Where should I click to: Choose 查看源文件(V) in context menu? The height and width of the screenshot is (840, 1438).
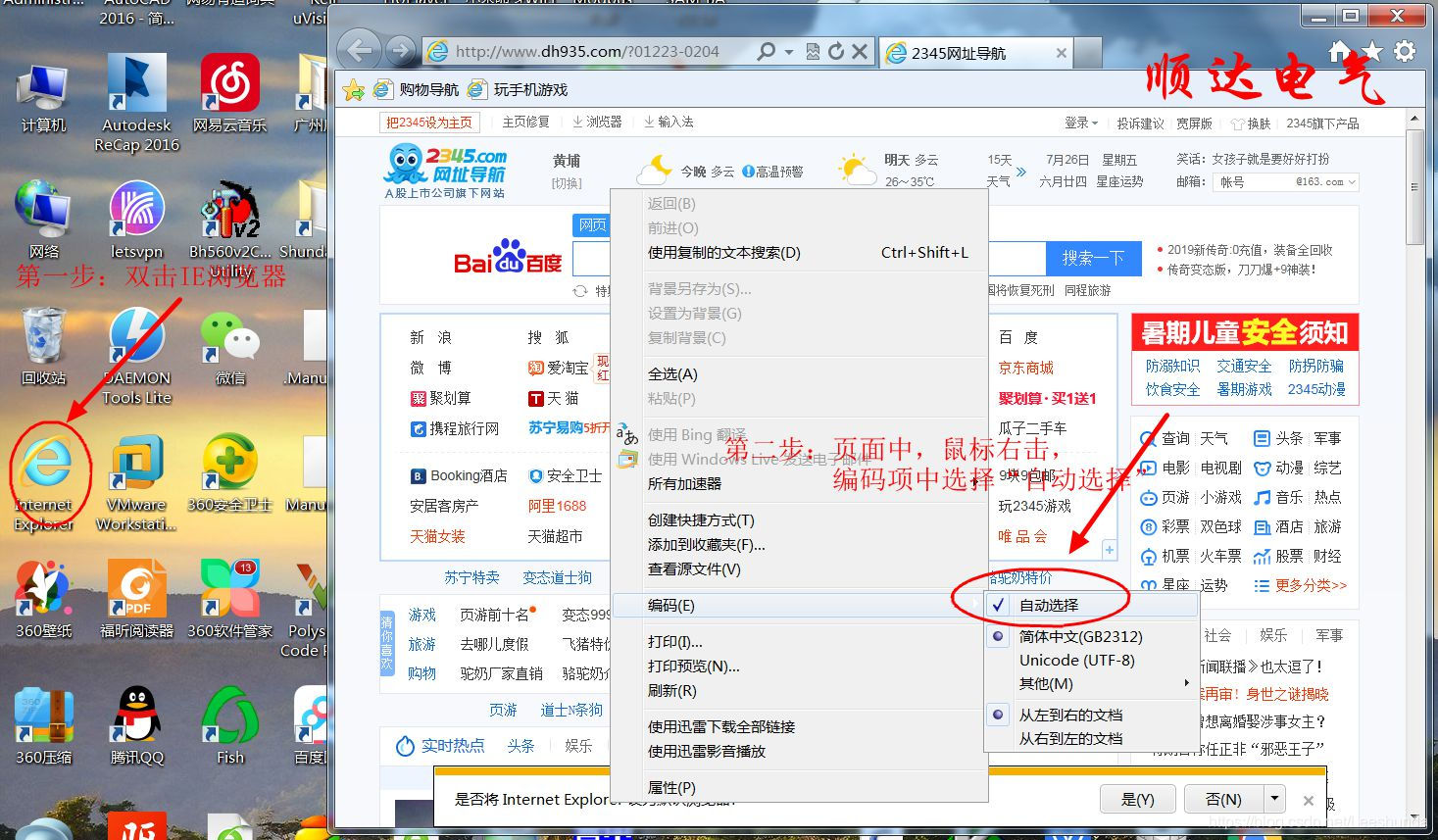coord(798,568)
